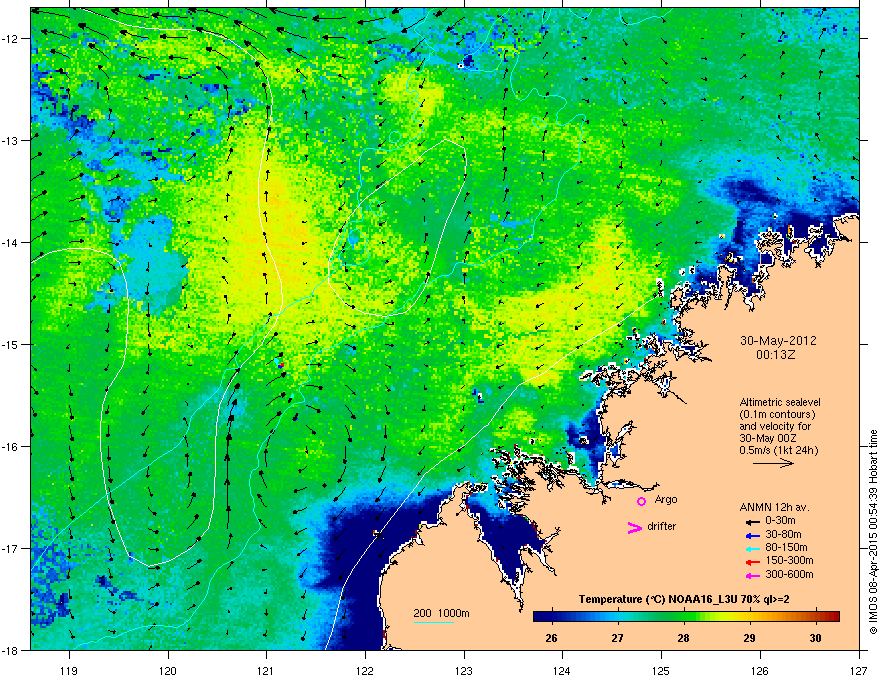Click the longitude label 126
Image resolution: width=880 pixels, height=680 pixels.
tap(760, 670)
